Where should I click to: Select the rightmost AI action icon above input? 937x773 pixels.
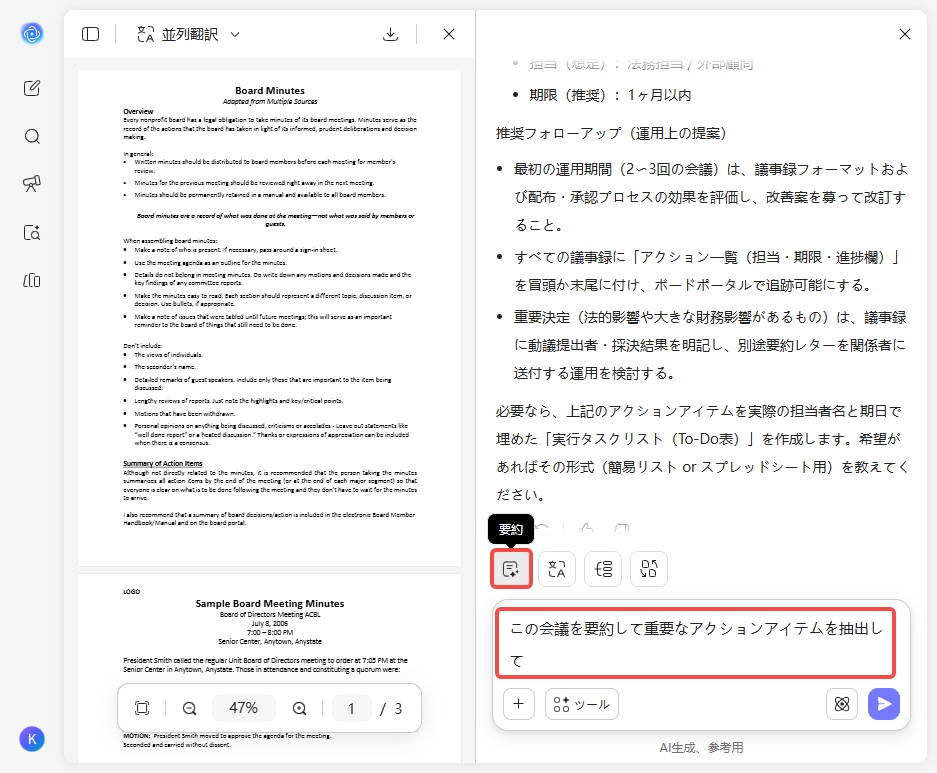point(648,568)
